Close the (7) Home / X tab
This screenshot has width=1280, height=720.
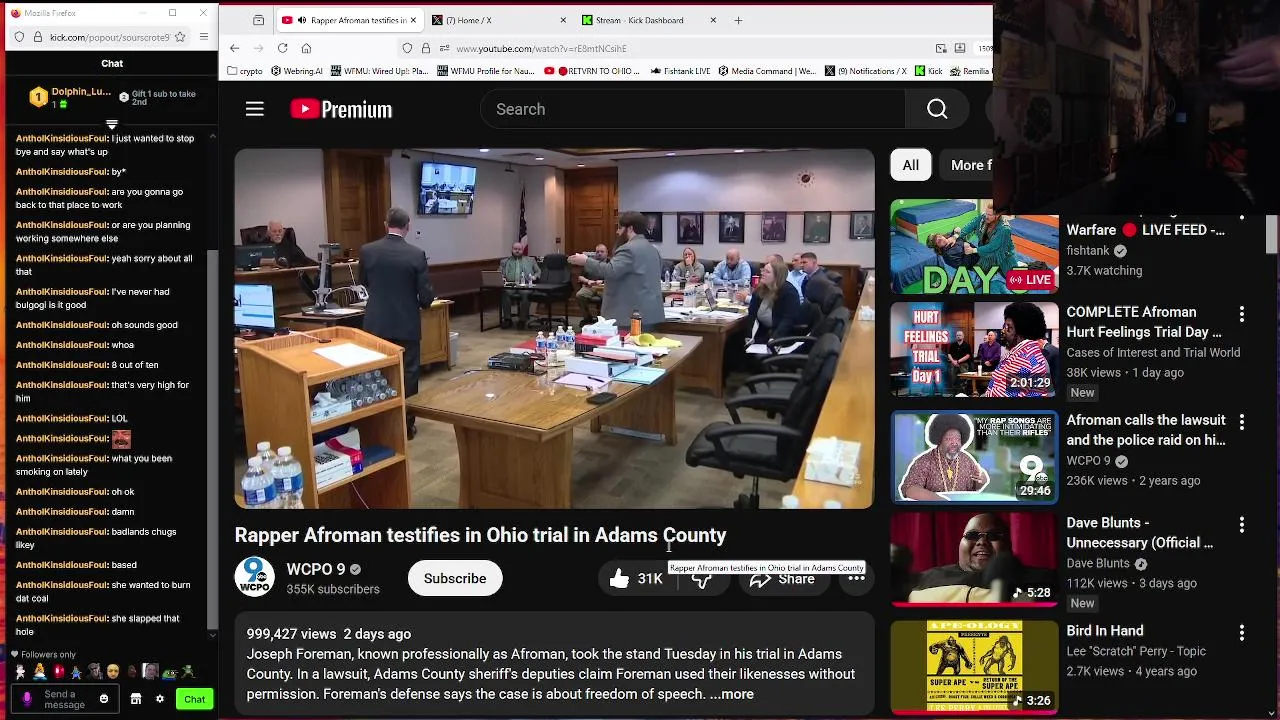pos(563,20)
